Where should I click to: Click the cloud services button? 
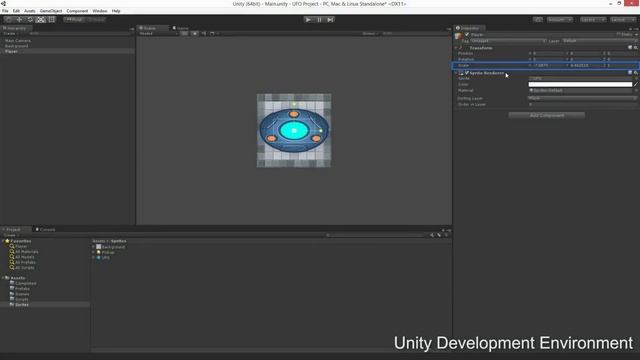538,20
